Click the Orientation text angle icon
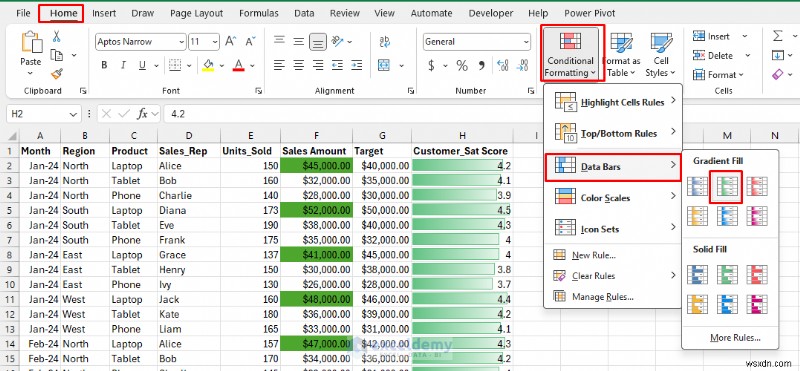 click(337, 41)
